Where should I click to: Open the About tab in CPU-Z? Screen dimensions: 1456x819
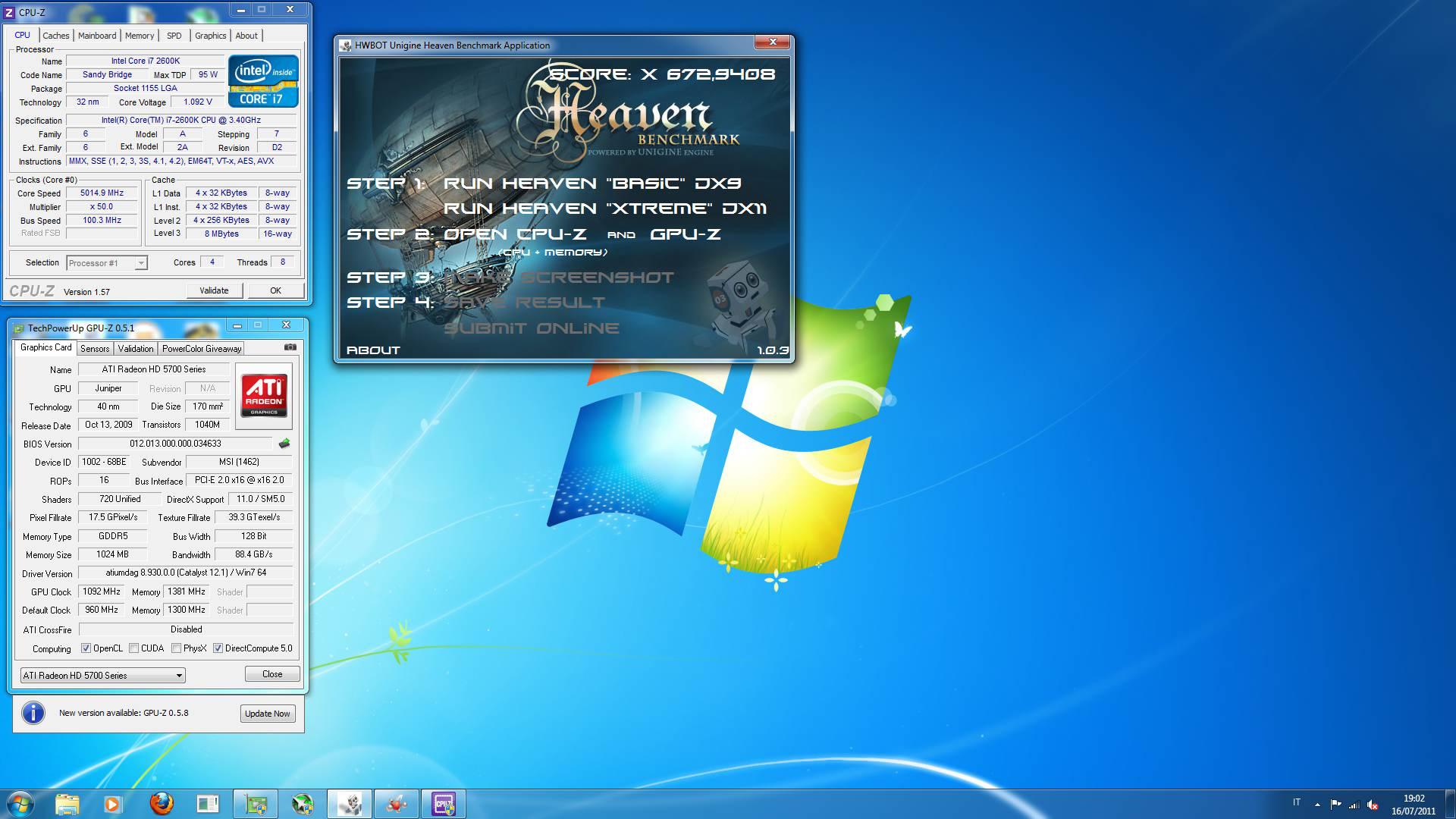(246, 36)
